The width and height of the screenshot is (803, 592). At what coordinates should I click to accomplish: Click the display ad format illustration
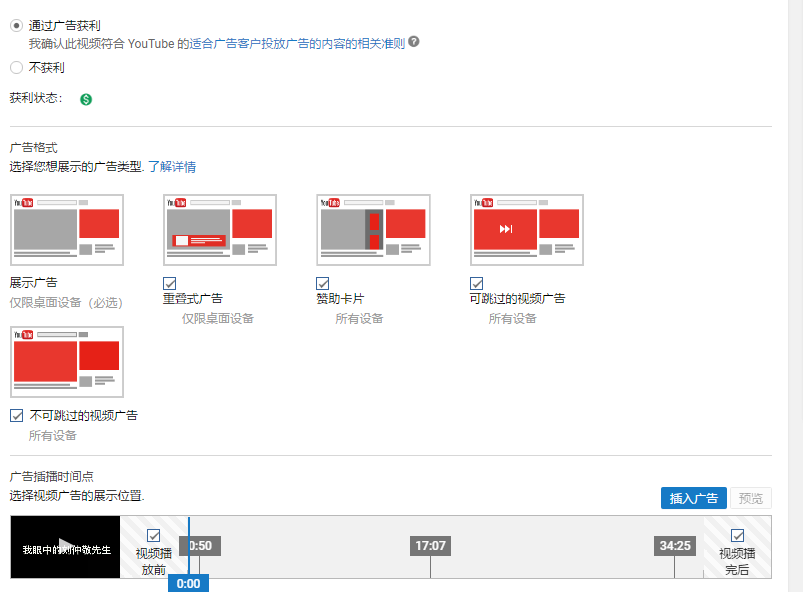(67, 230)
